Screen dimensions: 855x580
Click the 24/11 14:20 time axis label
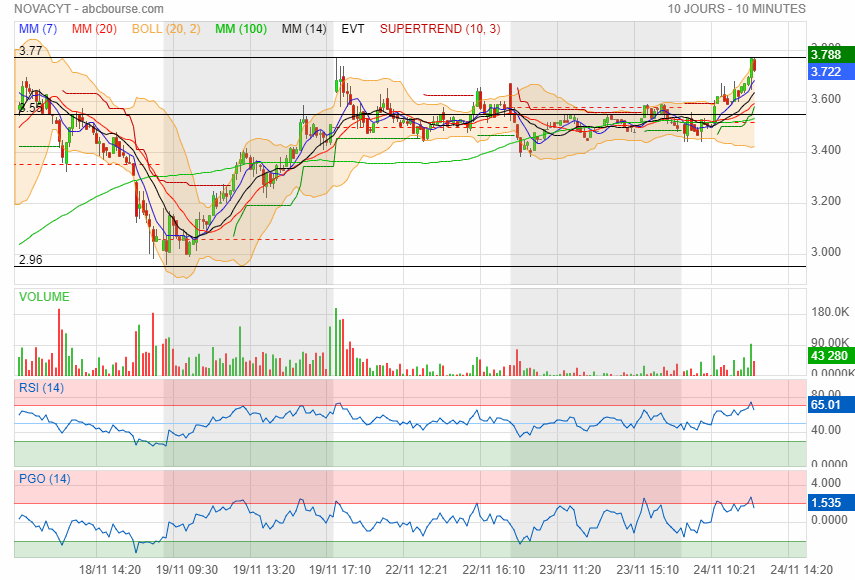coord(801,570)
